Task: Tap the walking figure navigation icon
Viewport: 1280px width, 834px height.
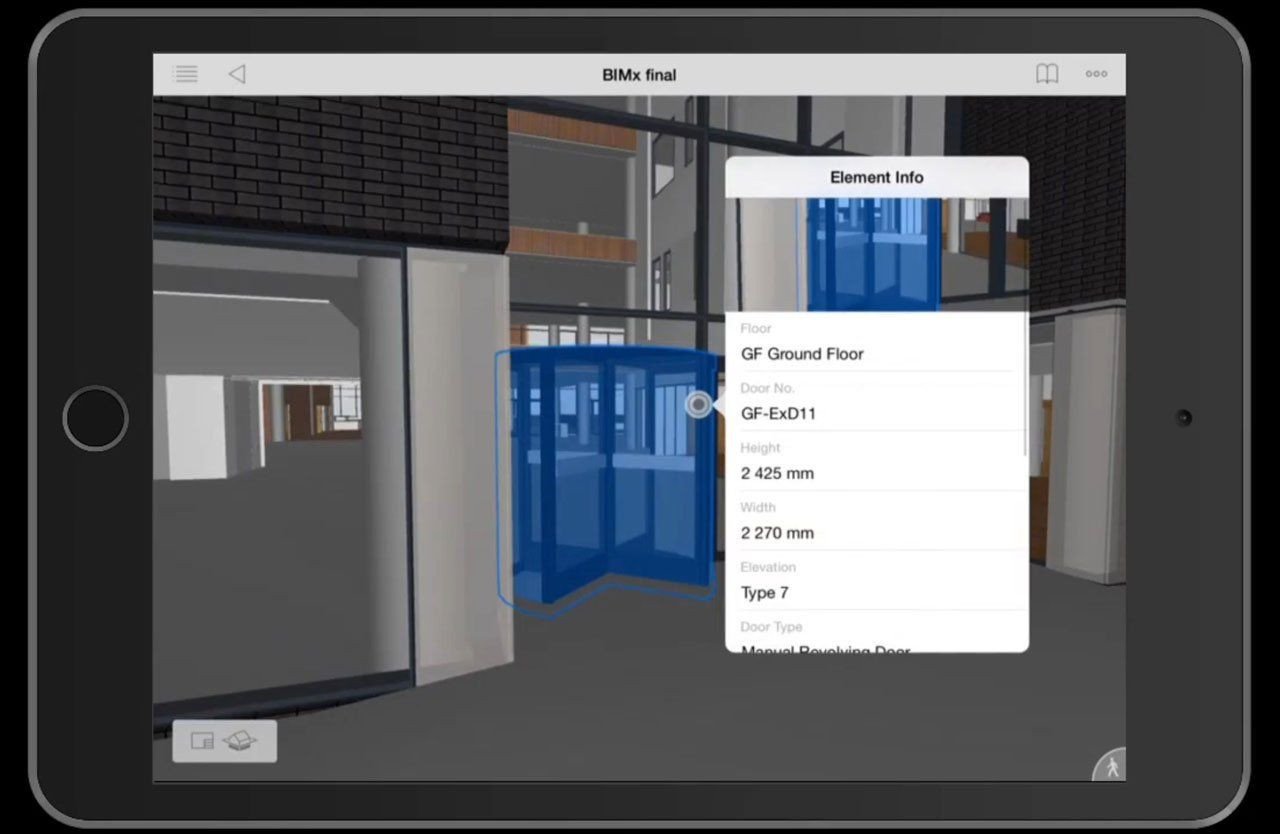Action: click(1111, 766)
